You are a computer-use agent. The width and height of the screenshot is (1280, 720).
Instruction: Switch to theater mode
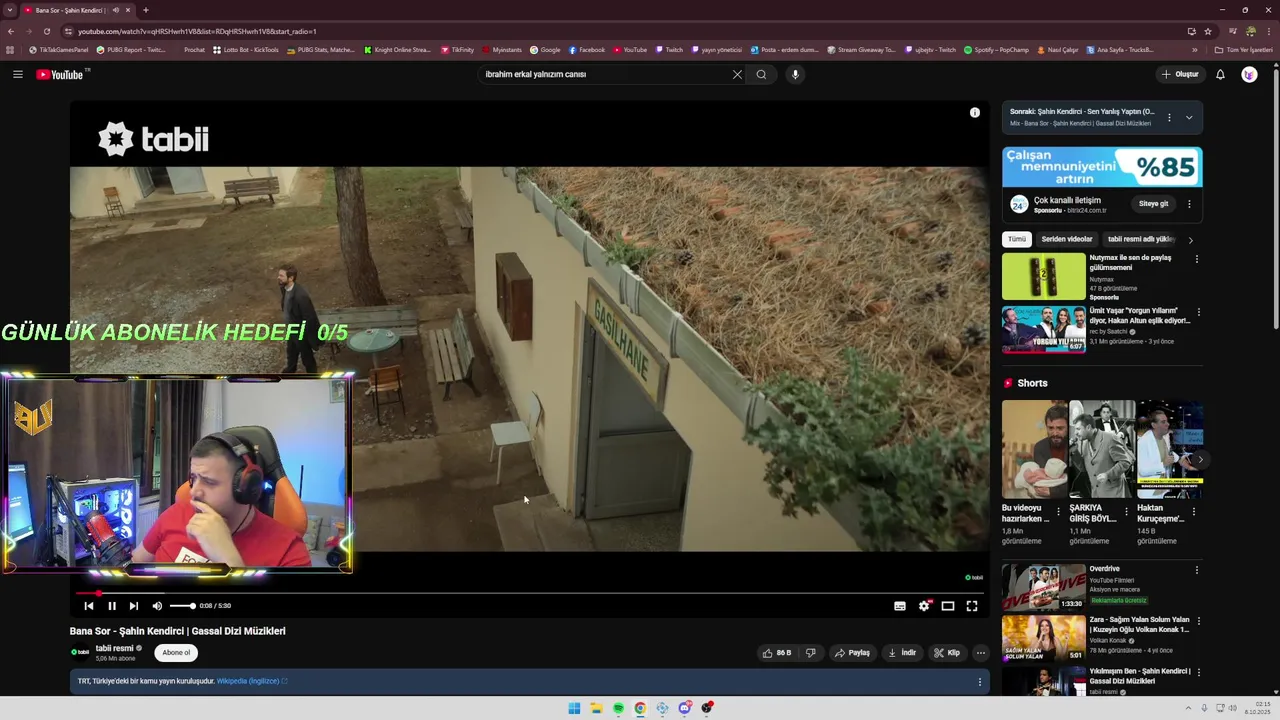(x=948, y=606)
